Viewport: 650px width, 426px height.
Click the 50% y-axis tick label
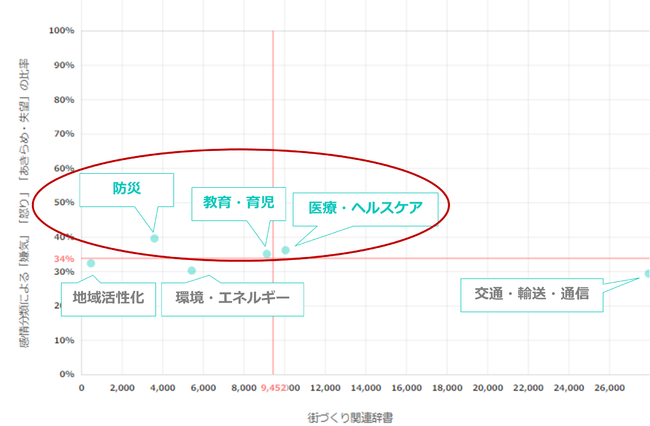pyautogui.click(x=63, y=203)
